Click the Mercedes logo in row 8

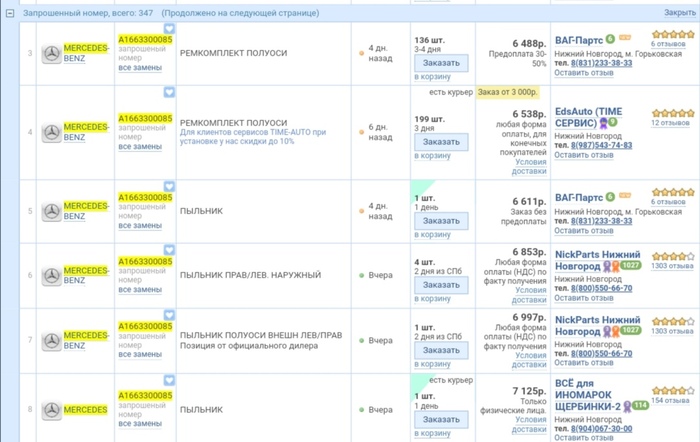[51, 410]
